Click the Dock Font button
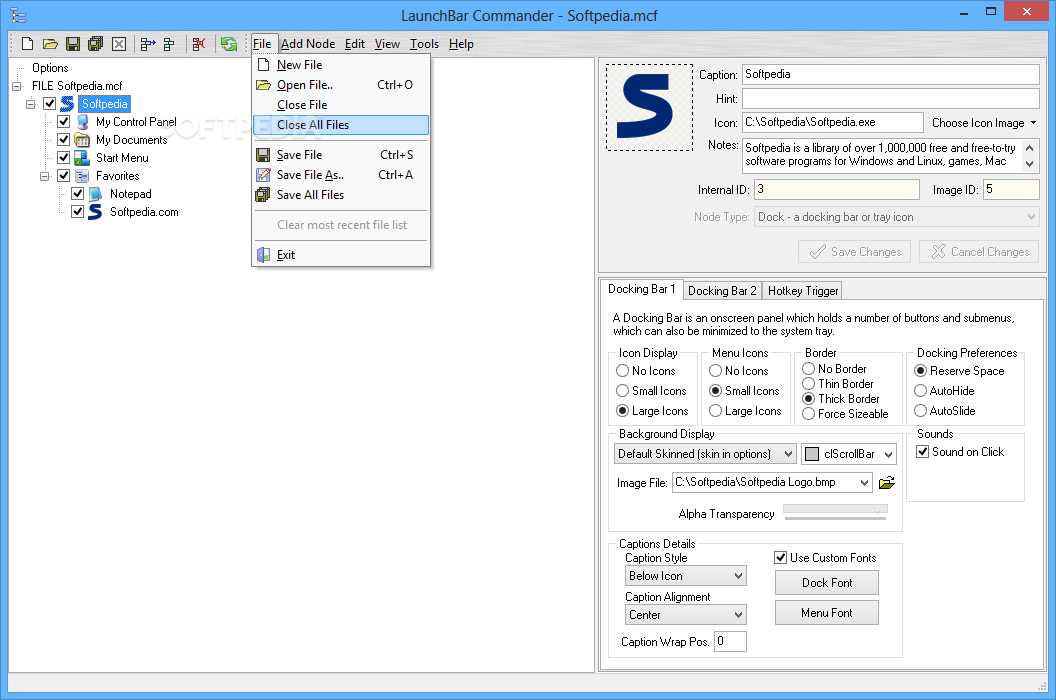This screenshot has width=1056, height=700. [826, 583]
